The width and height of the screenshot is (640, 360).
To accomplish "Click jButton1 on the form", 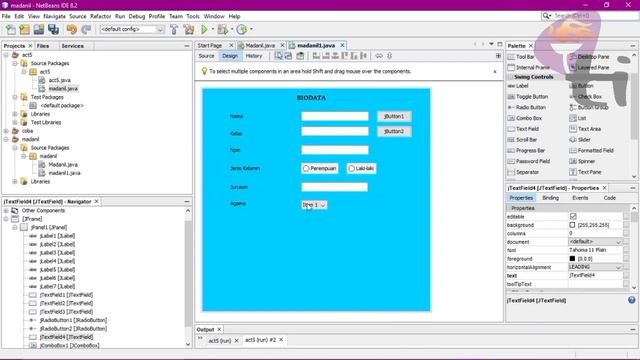I will (x=394, y=116).
